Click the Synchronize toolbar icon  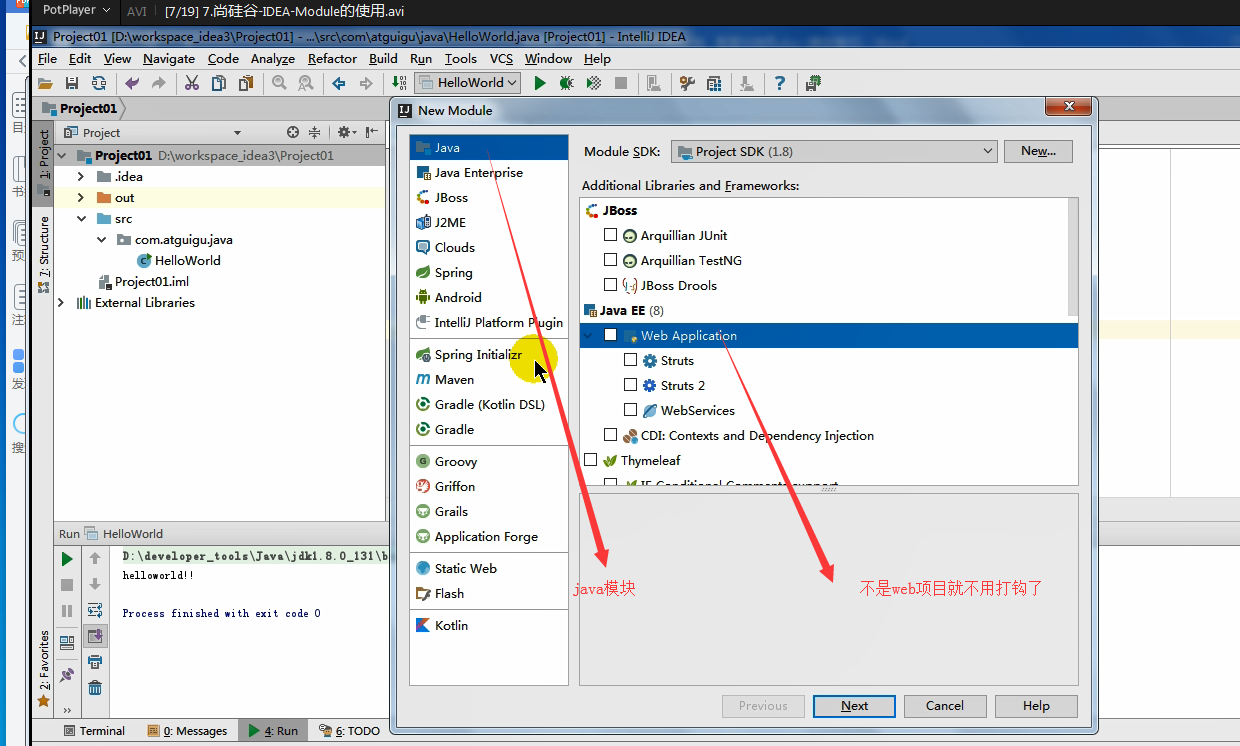click(99, 83)
